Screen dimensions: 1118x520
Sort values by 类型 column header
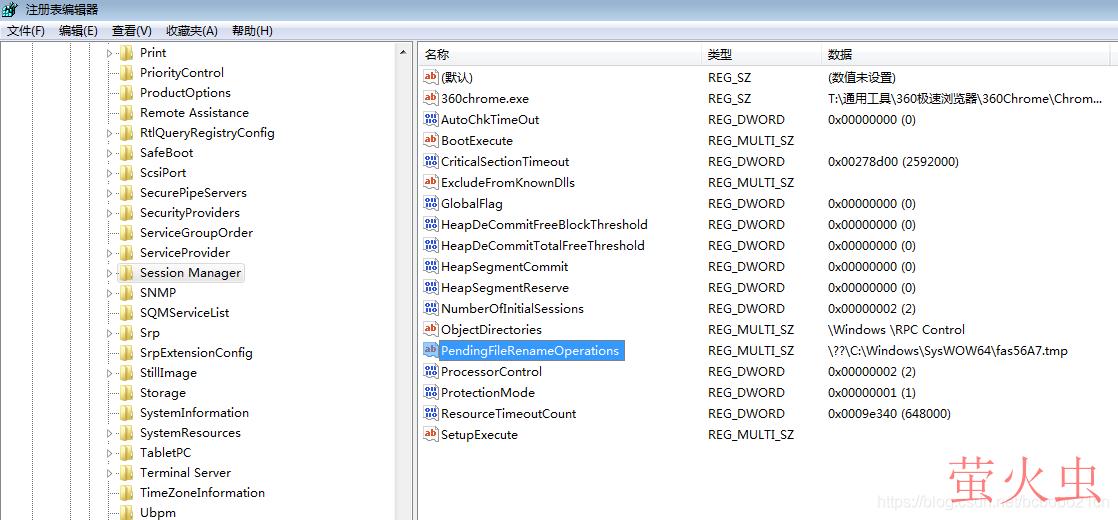[761, 55]
